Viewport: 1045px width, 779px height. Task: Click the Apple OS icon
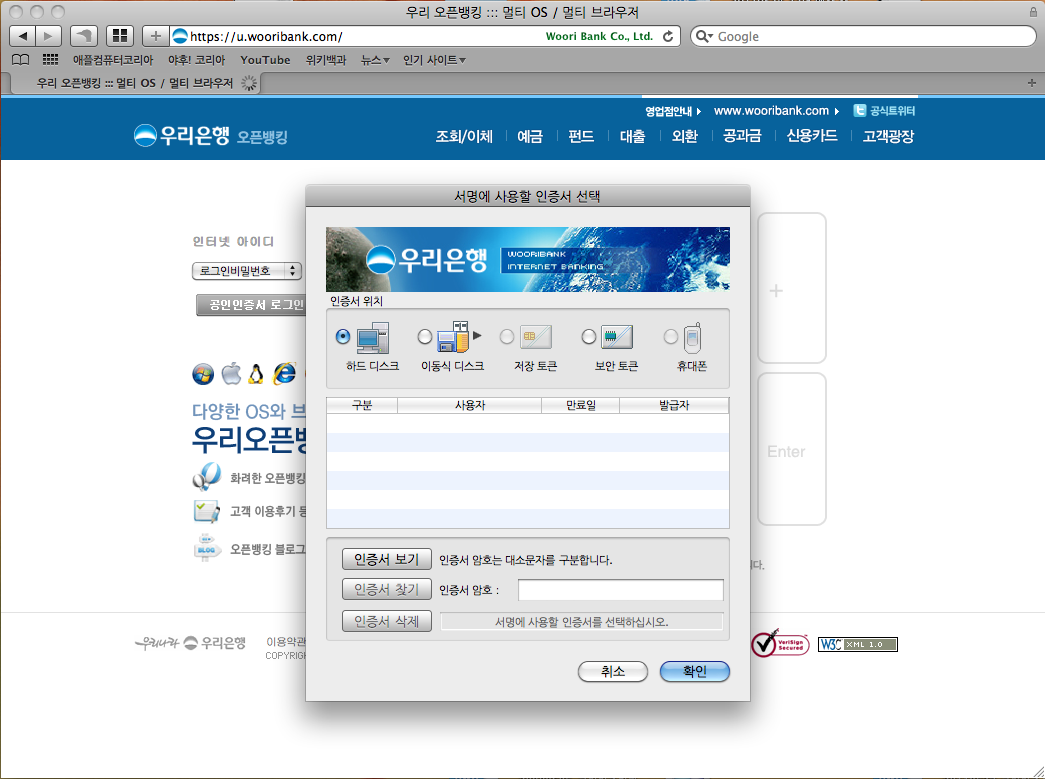231,373
